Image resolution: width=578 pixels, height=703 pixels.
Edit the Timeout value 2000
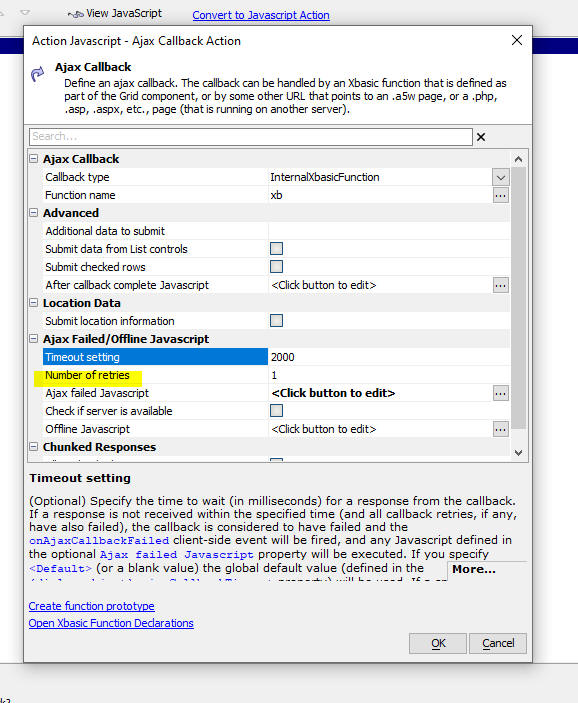tap(282, 357)
